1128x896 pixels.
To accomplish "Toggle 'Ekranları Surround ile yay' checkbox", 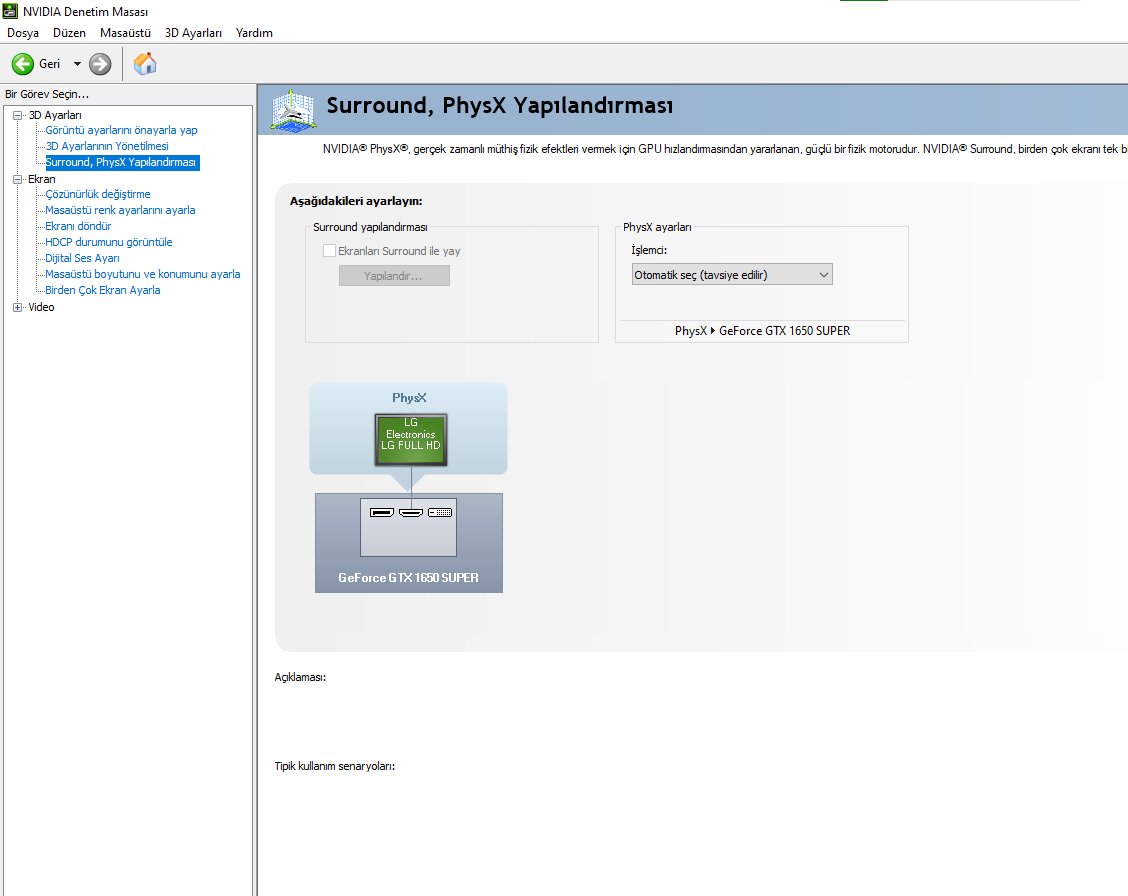I will [329, 250].
